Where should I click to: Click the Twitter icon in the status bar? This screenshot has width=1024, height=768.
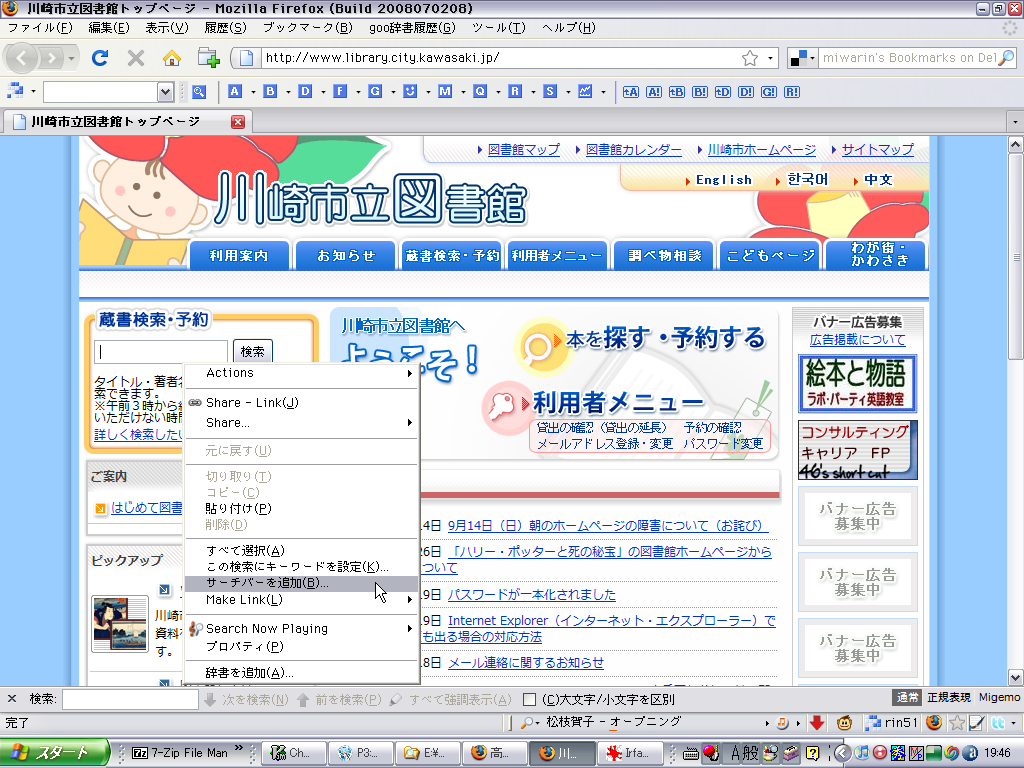tap(998, 722)
